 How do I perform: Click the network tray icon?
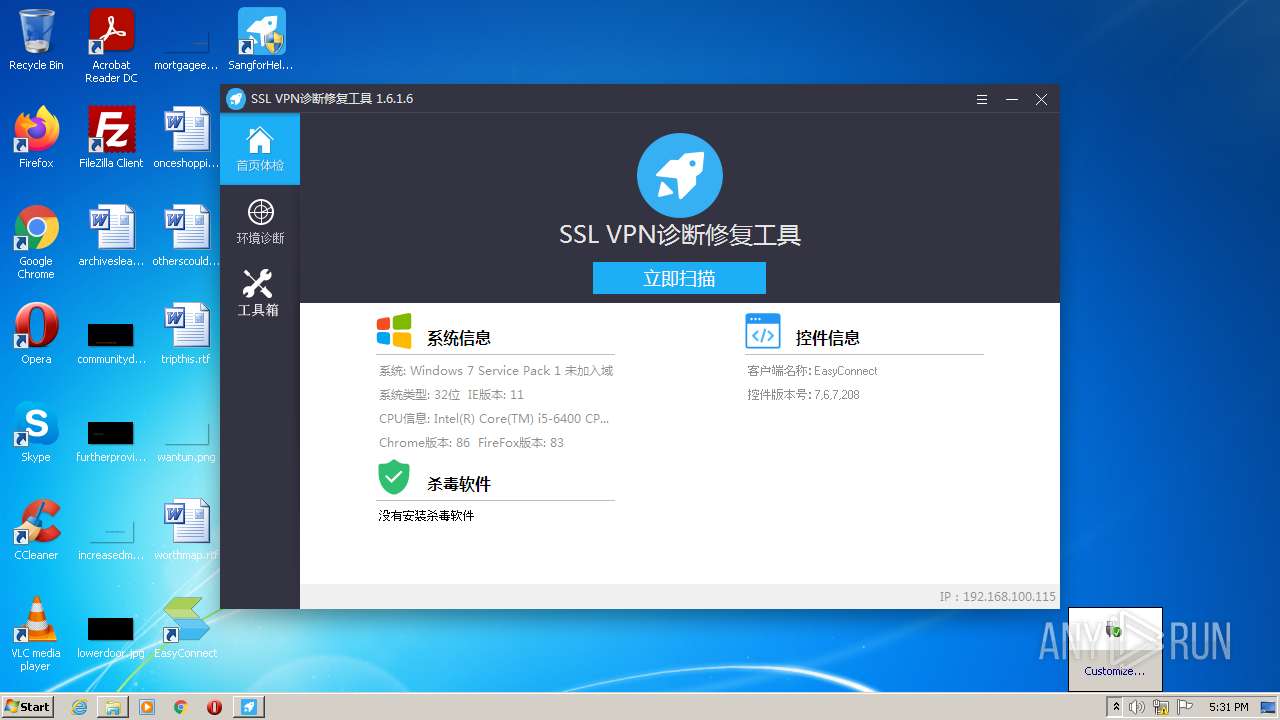[x=1161, y=707]
